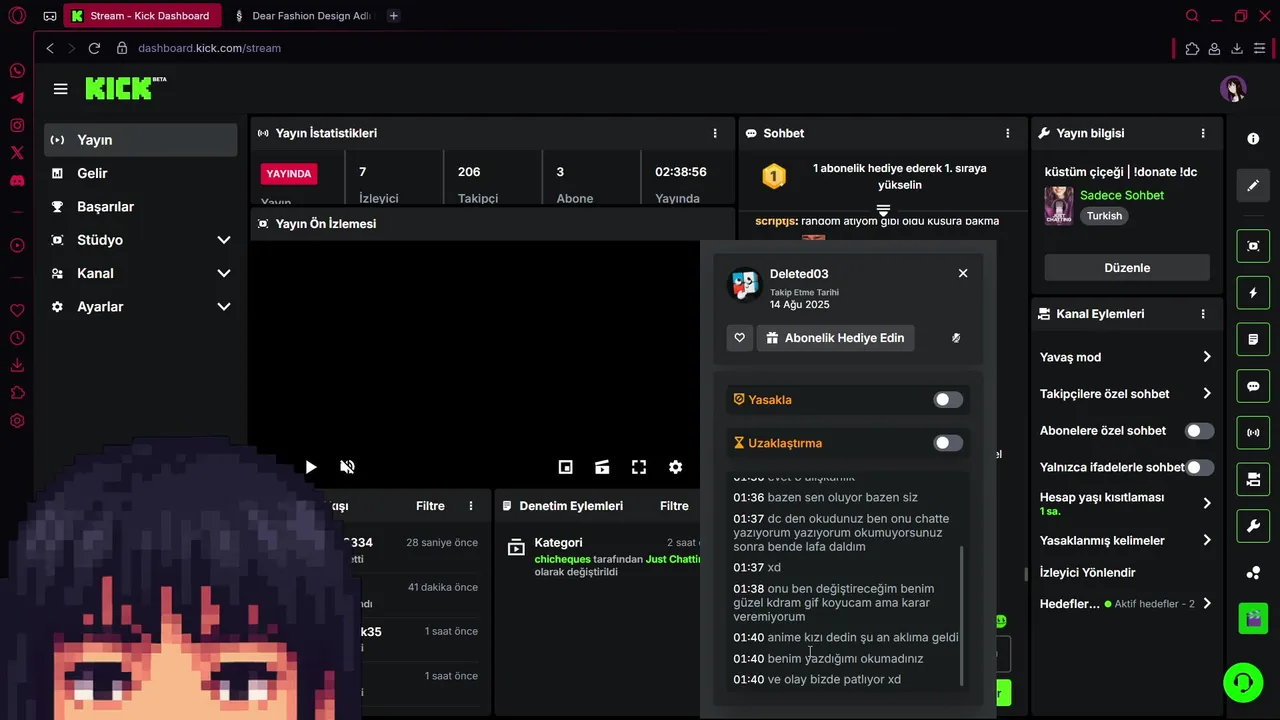Screen dimensions: 1280x720
Task: Open a new browser tab
Action: pos(393,16)
